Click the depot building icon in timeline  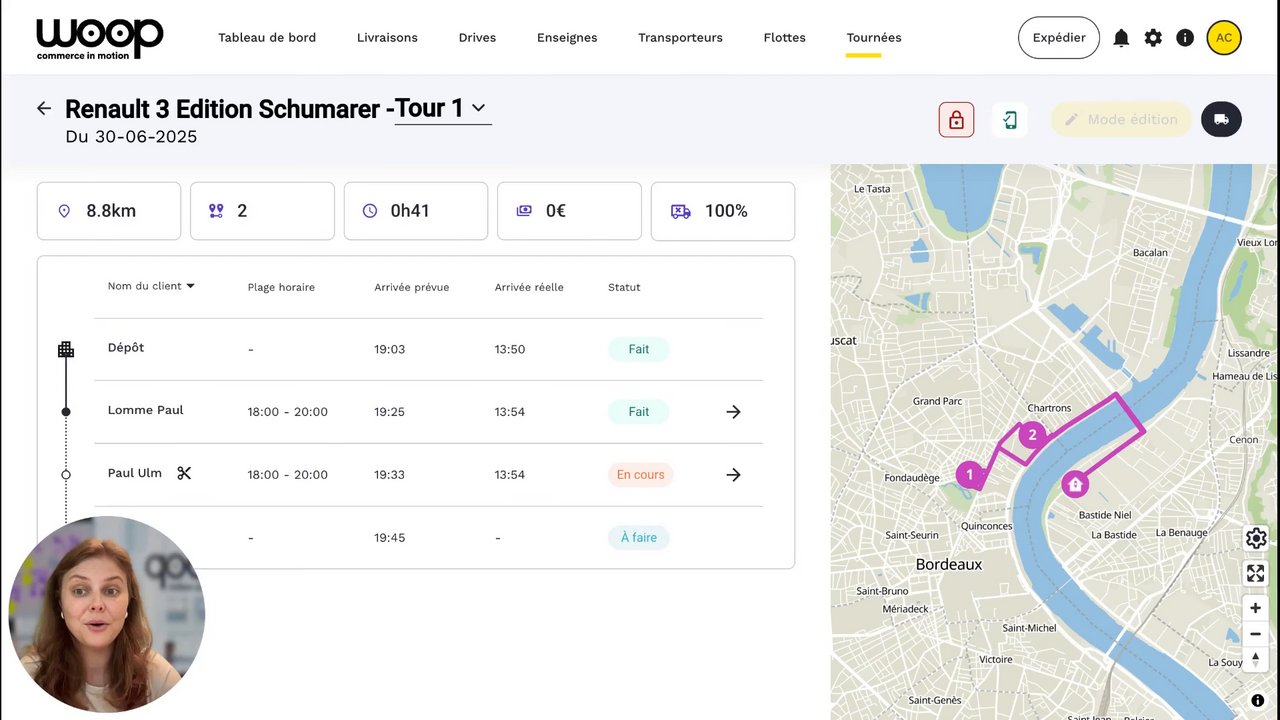tap(66, 349)
